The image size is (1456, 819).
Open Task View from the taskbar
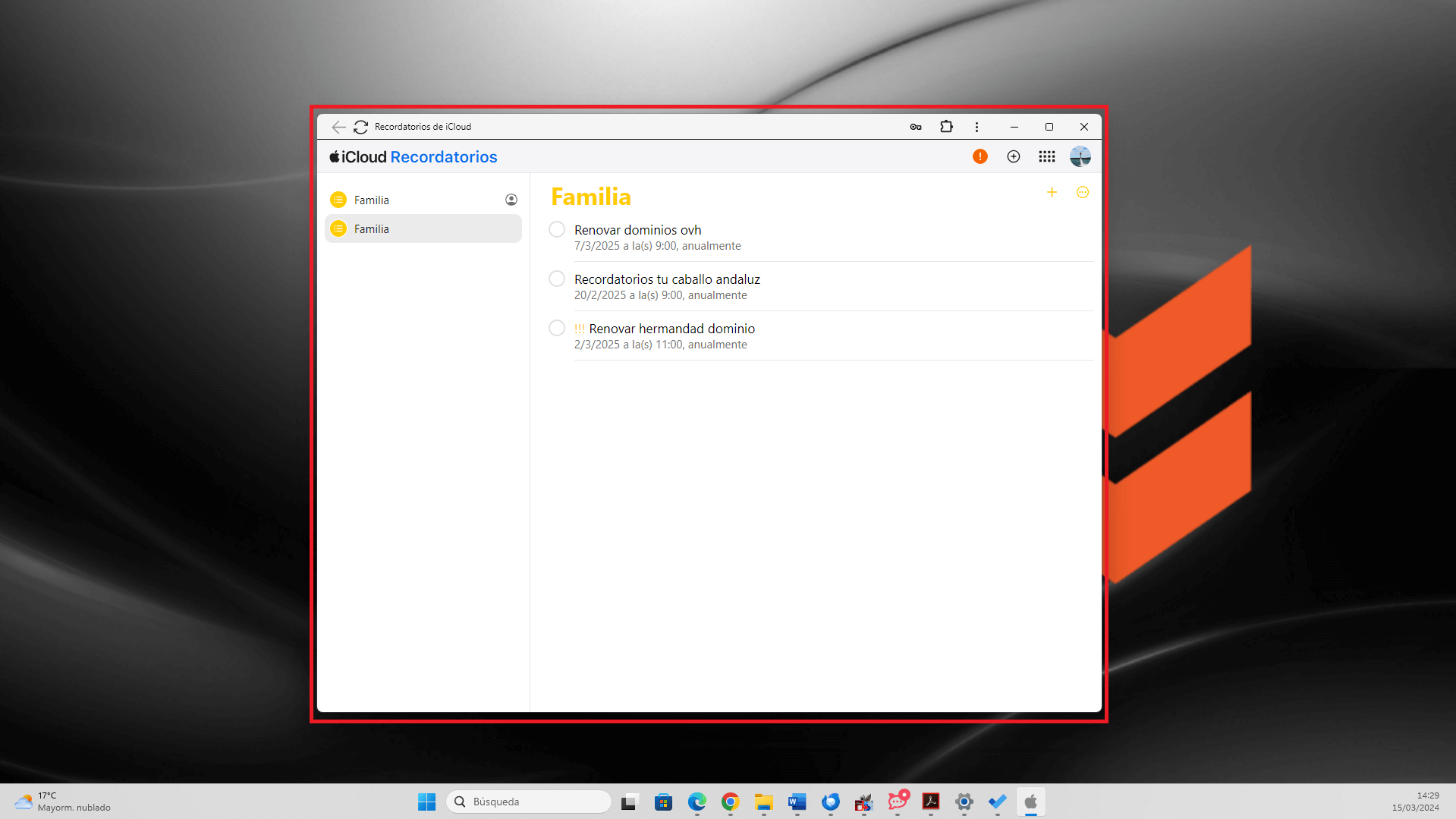pos(629,802)
